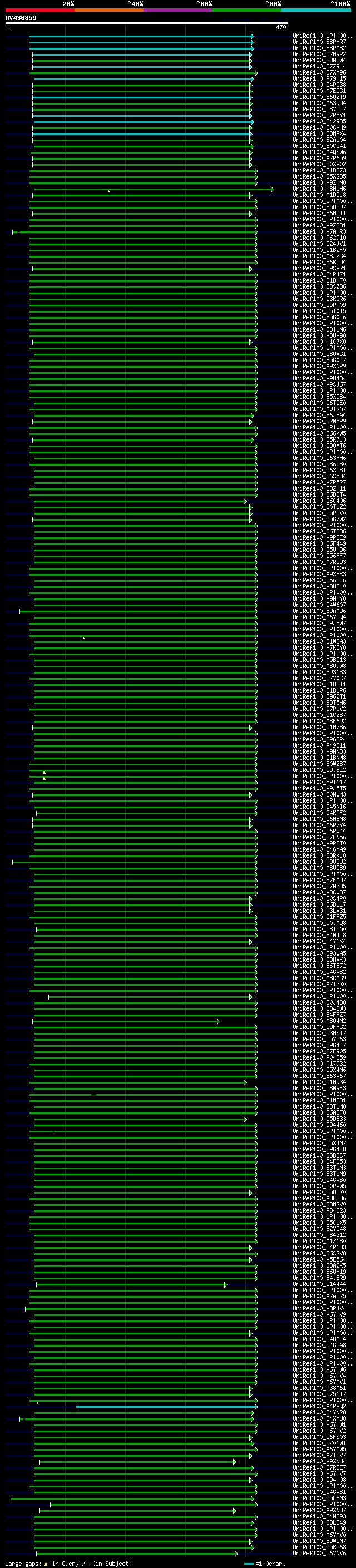Open hit UniRef100_B8PHR7
The width and height of the screenshot is (356, 1568).
319,43
